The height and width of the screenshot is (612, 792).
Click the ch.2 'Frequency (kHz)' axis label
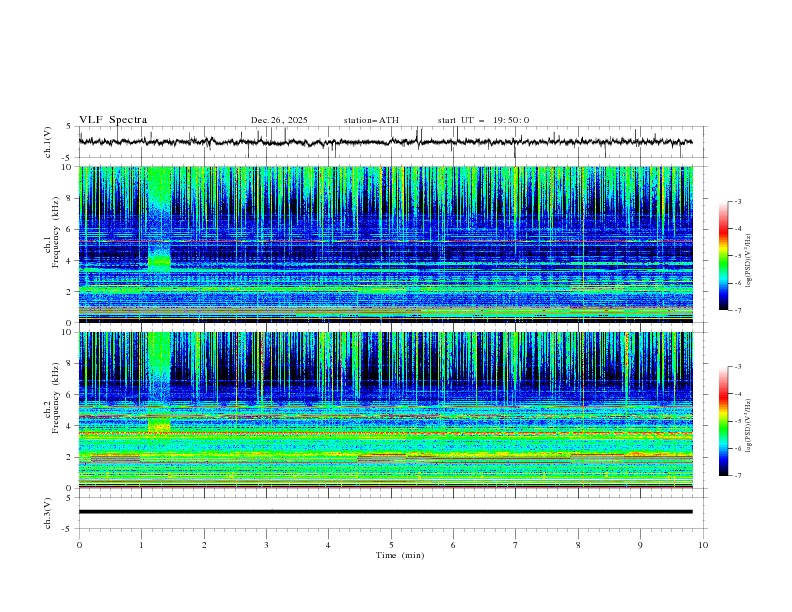click(56, 397)
